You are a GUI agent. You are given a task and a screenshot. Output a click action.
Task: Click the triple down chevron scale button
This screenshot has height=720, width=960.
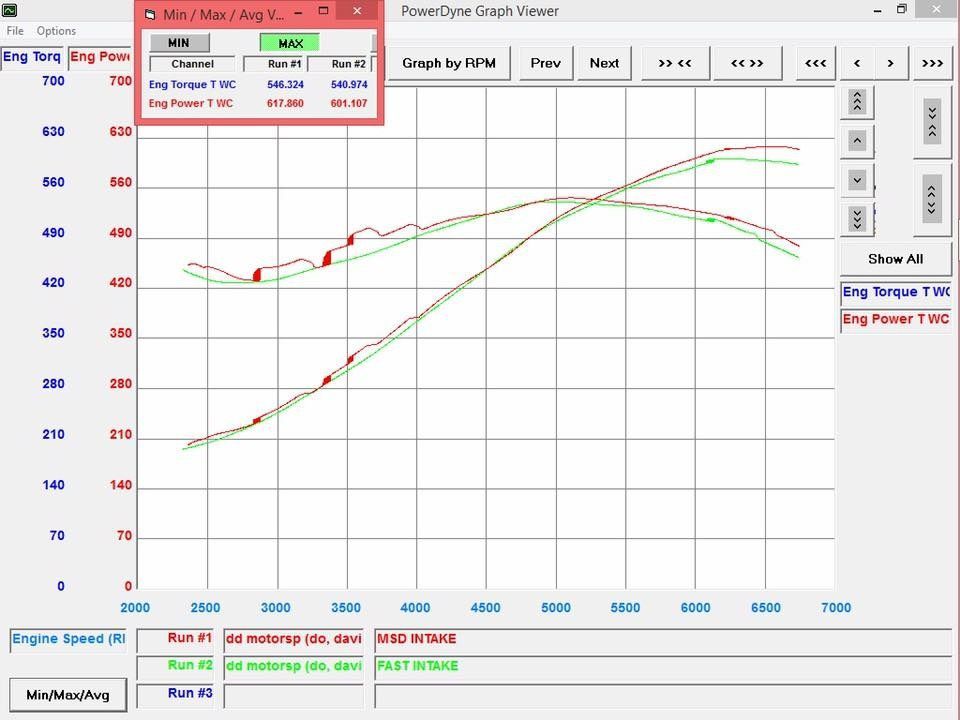point(857,217)
